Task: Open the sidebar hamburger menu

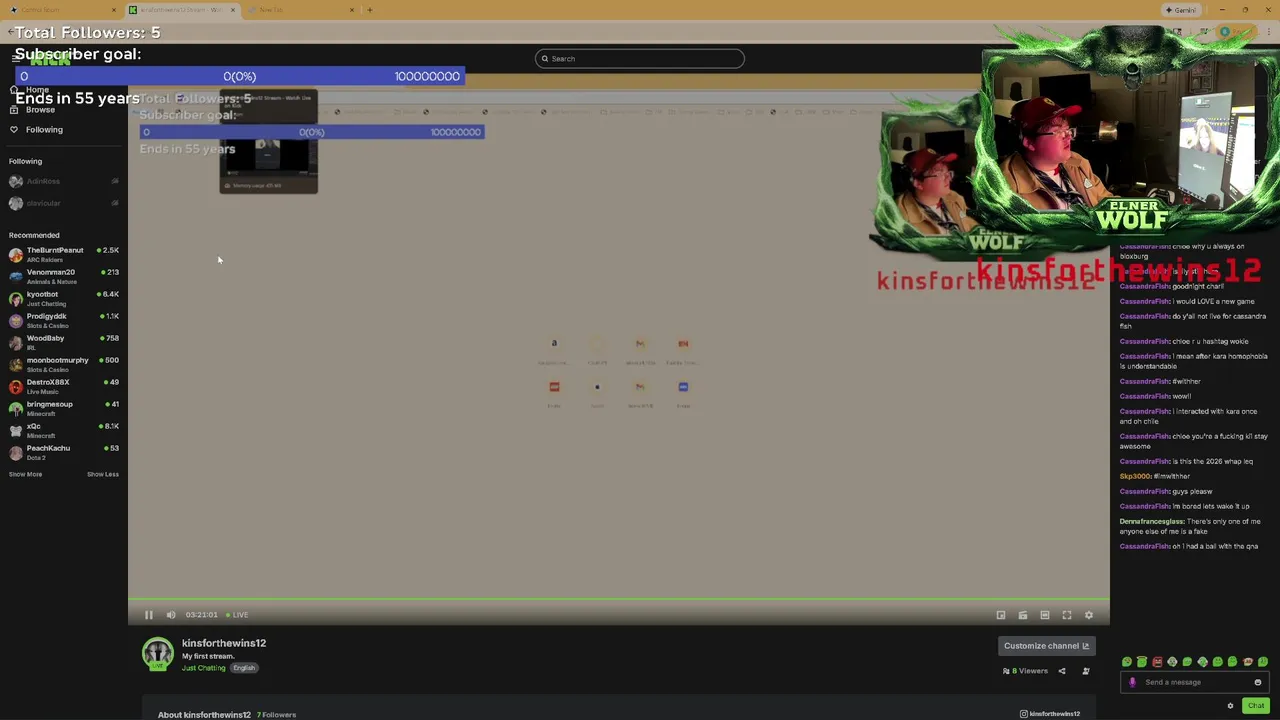Action: click(16, 59)
